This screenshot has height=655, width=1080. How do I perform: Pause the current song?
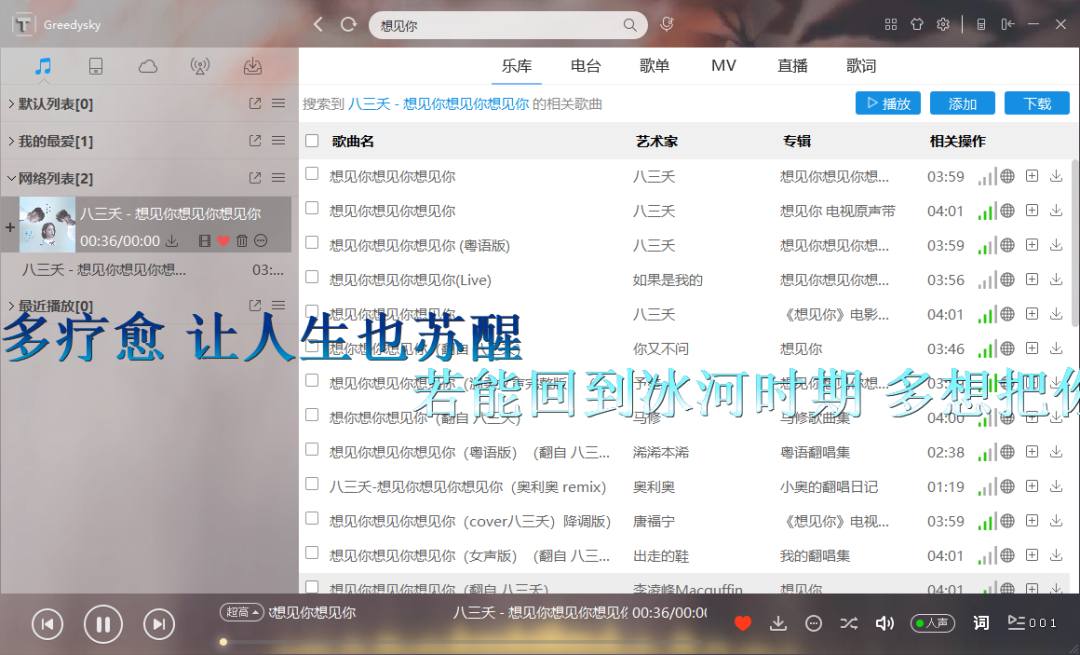(103, 624)
